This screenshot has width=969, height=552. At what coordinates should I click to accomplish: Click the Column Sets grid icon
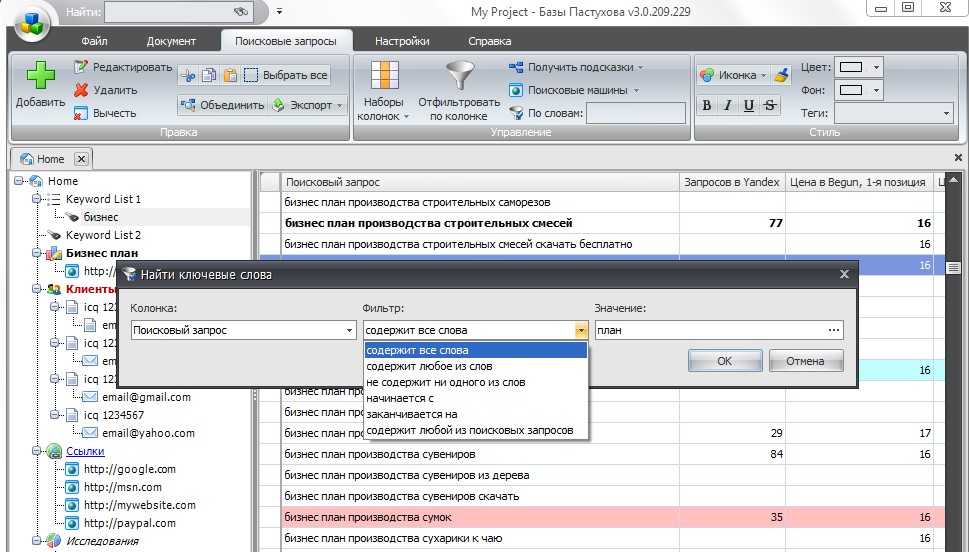point(385,77)
